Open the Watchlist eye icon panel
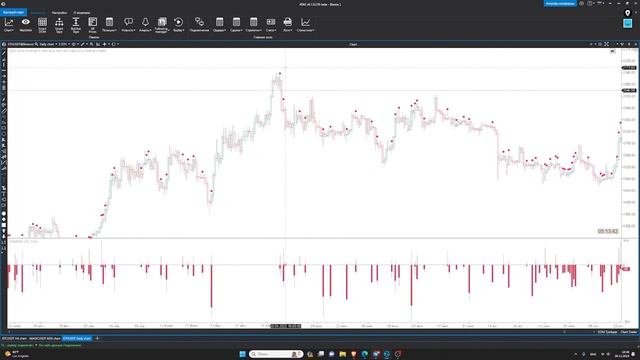 (x=25, y=24)
